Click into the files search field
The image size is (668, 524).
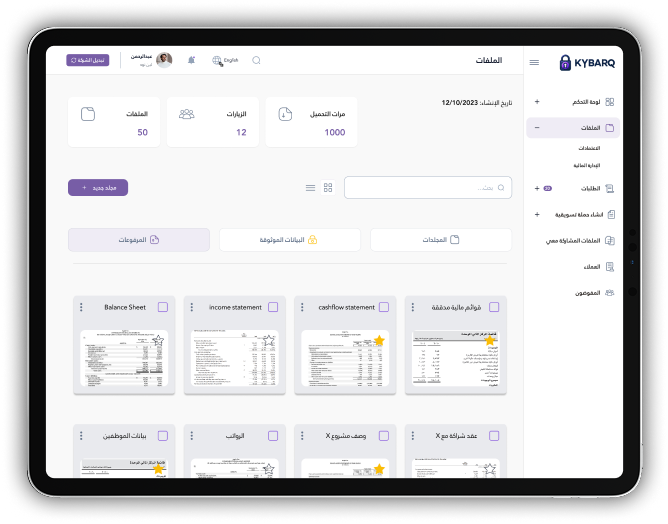428,187
